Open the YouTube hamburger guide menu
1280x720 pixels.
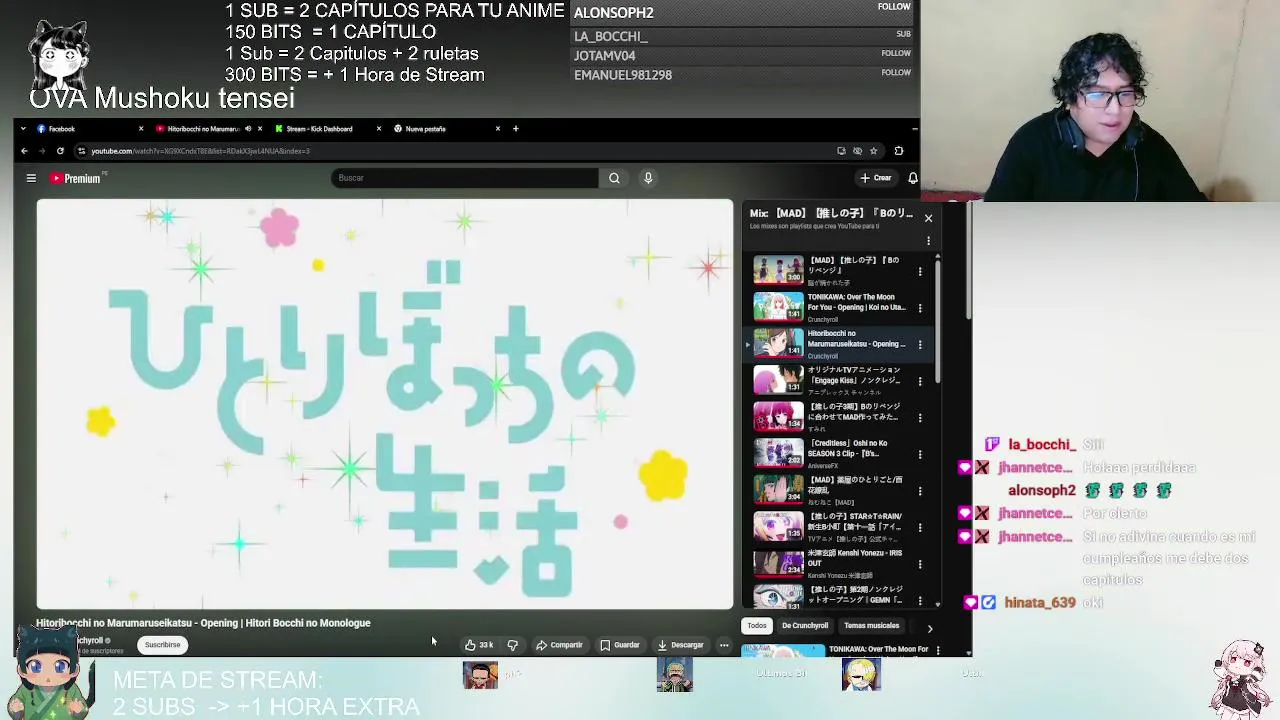(x=31, y=178)
